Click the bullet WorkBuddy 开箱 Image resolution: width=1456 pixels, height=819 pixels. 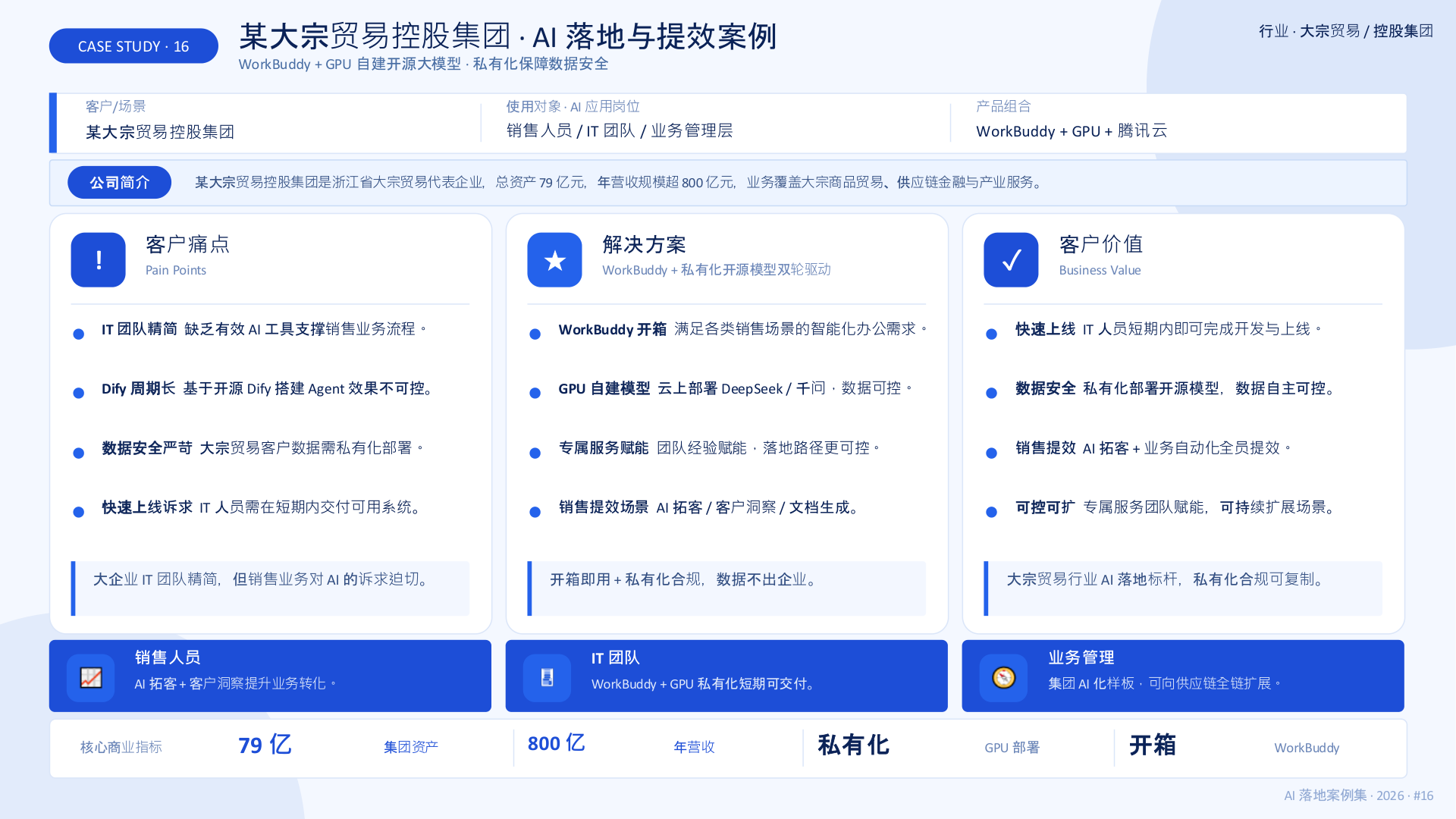pos(743,329)
